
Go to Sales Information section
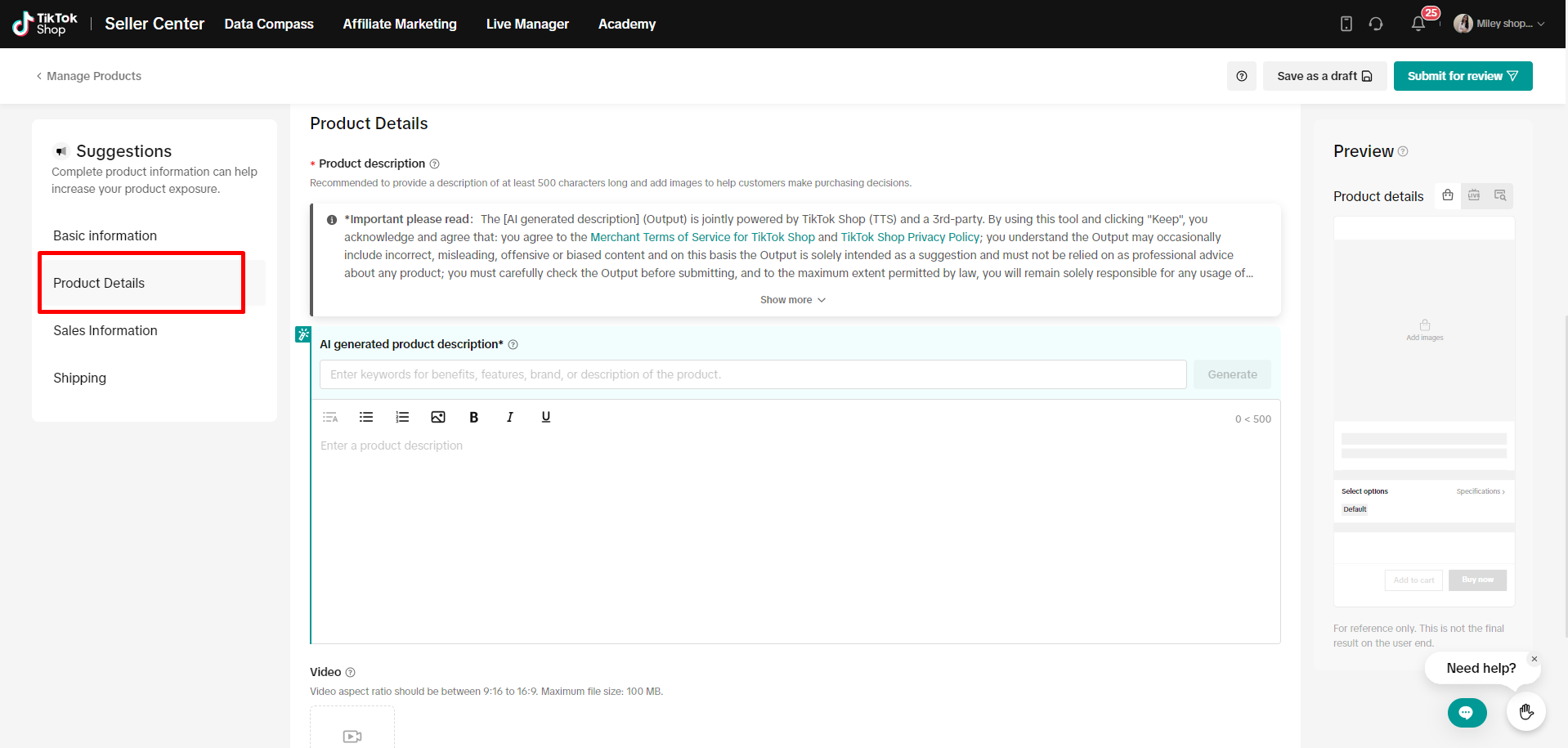click(x=105, y=330)
